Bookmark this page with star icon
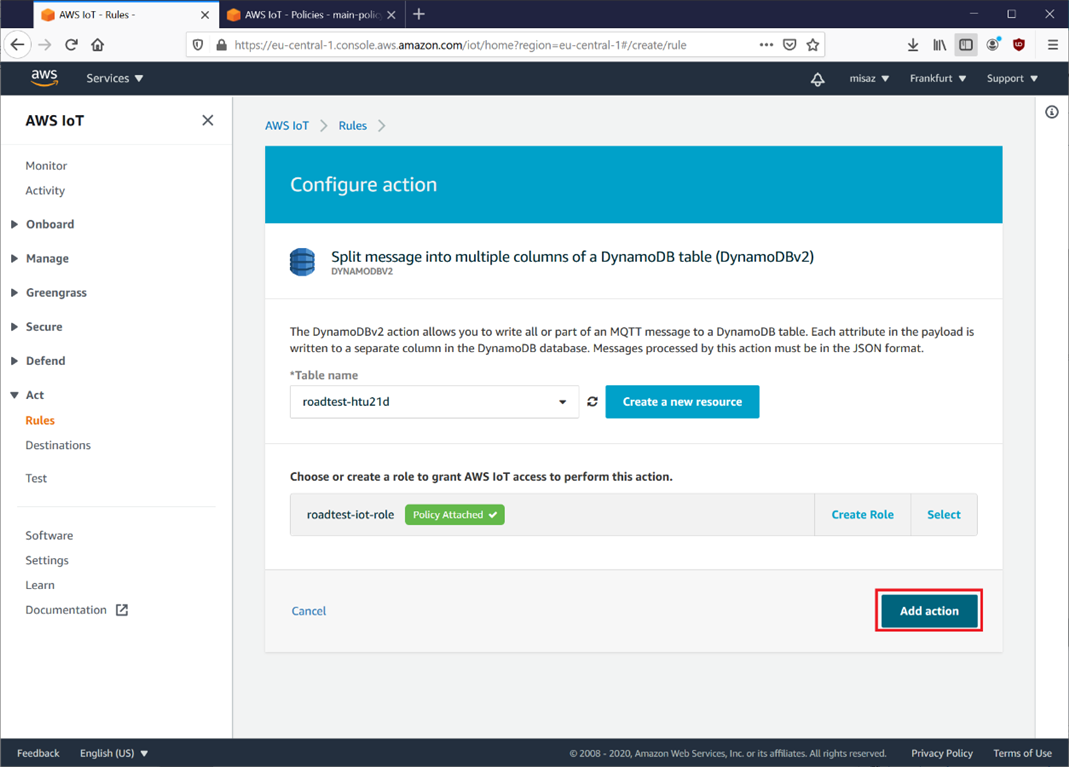The image size is (1069, 767). click(812, 45)
